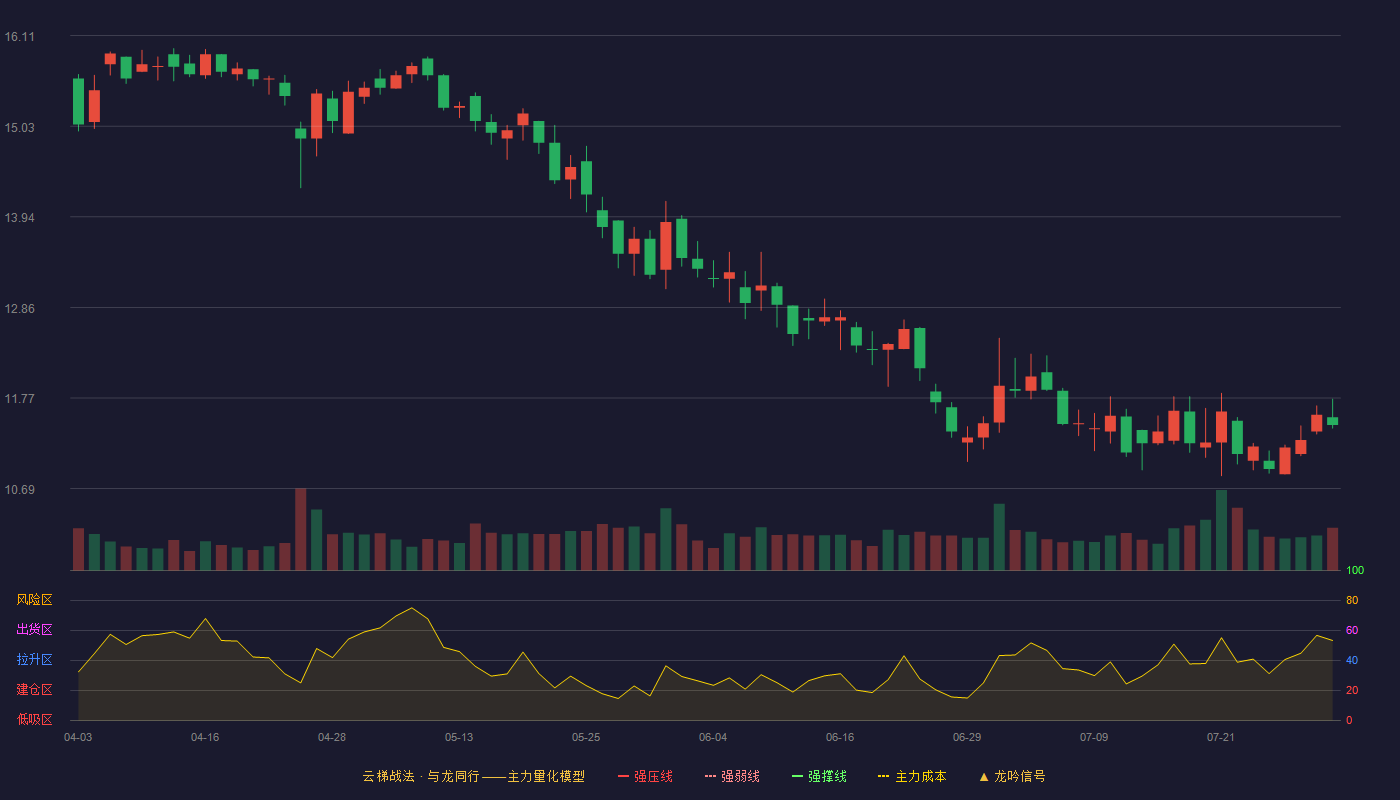Screen dimensions: 1400x800
Task: Click the 100 indicator scale label
Action: [1355, 571]
